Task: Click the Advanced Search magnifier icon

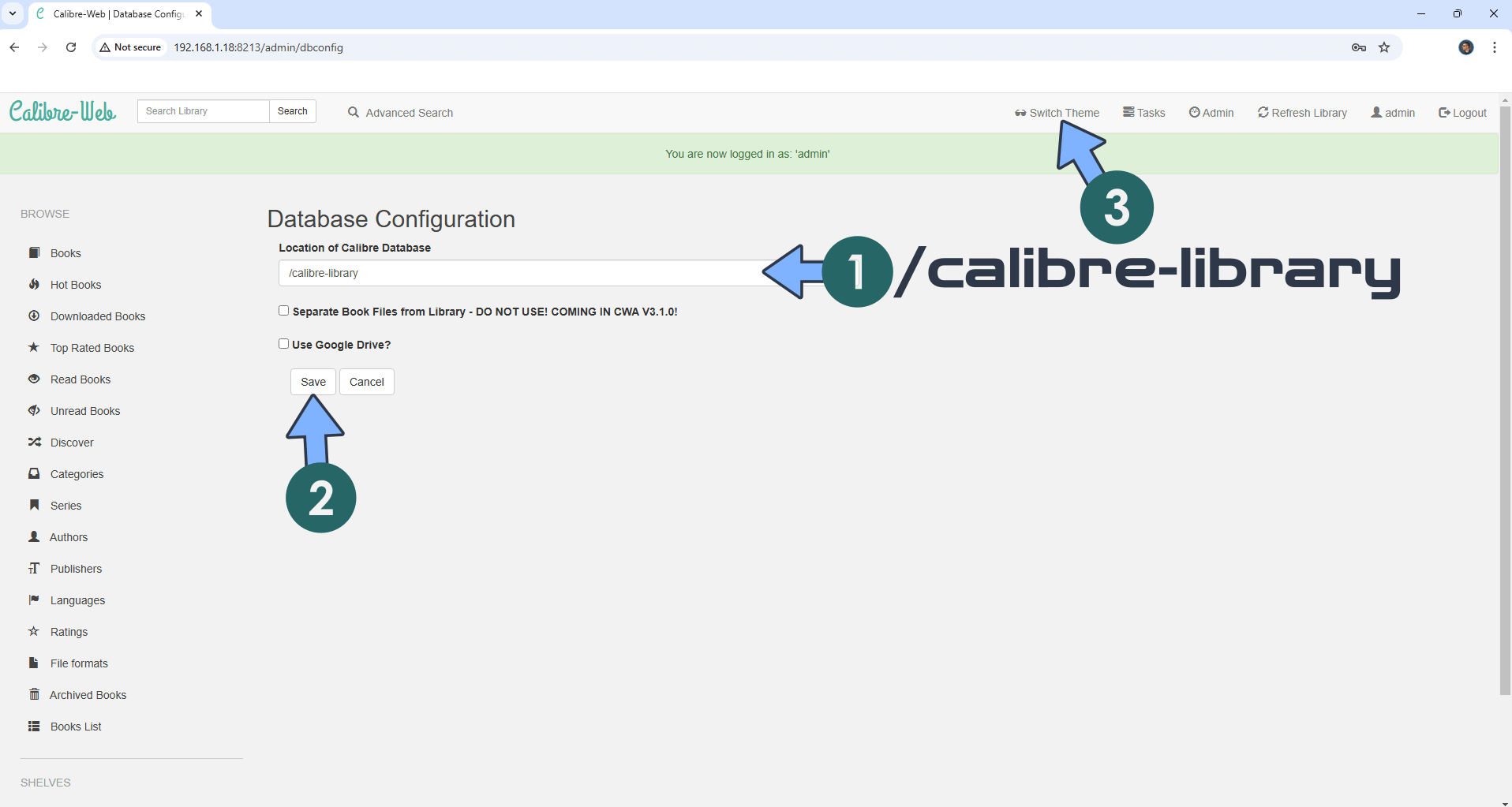Action: pos(354,112)
